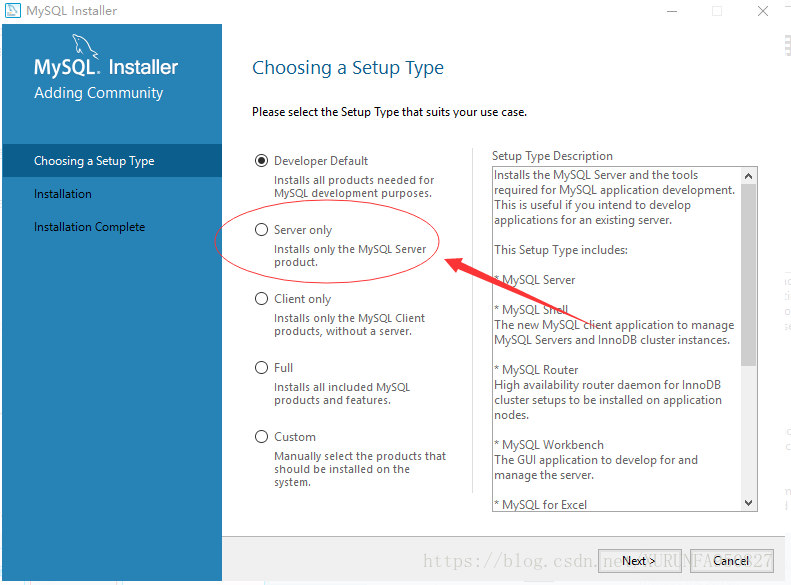791x585 pixels.
Task: Minimize the MySQL Installer window
Action: [672, 11]
